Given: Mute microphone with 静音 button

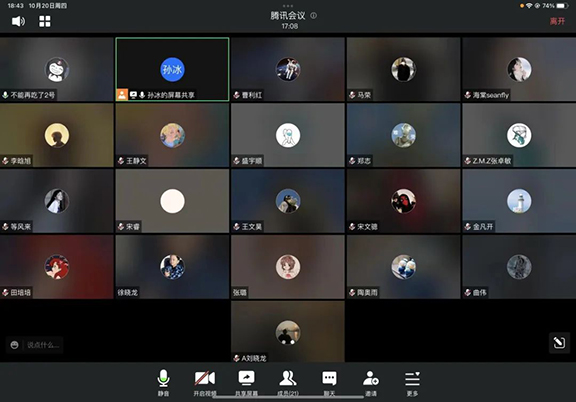Looking at the screenshot, I should pyautogui.click(x=163, y=383).
